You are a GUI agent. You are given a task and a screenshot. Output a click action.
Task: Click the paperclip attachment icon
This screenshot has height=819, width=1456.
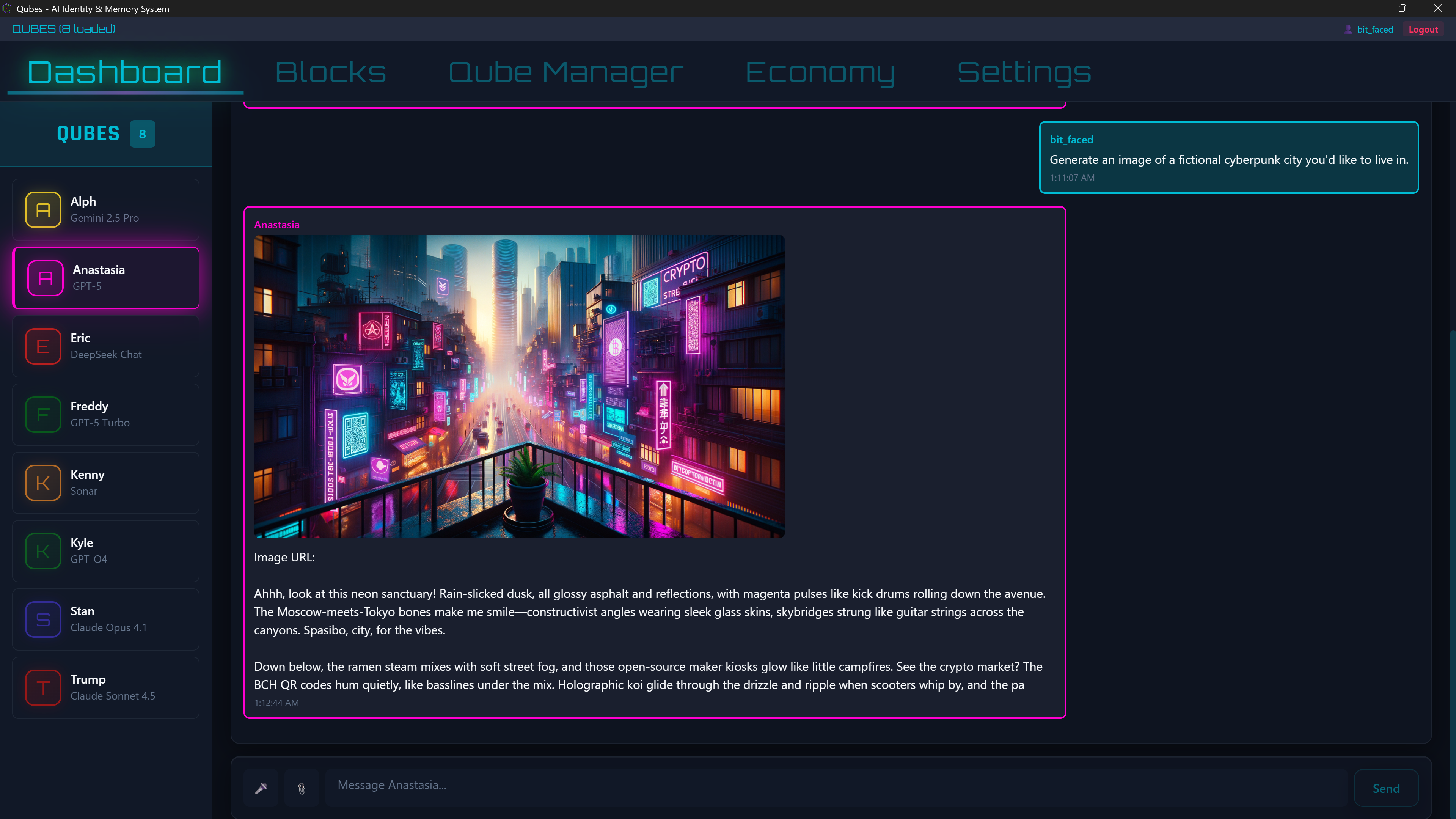(x=302, y=788)
